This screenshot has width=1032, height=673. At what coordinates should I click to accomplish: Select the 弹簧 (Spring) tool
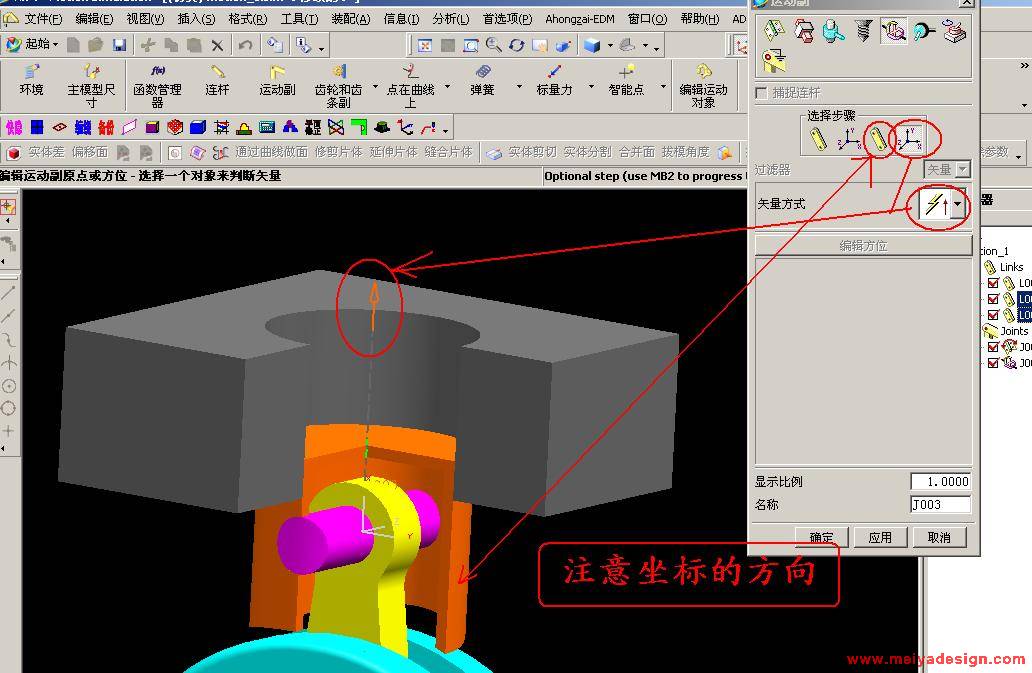(482, 80)
